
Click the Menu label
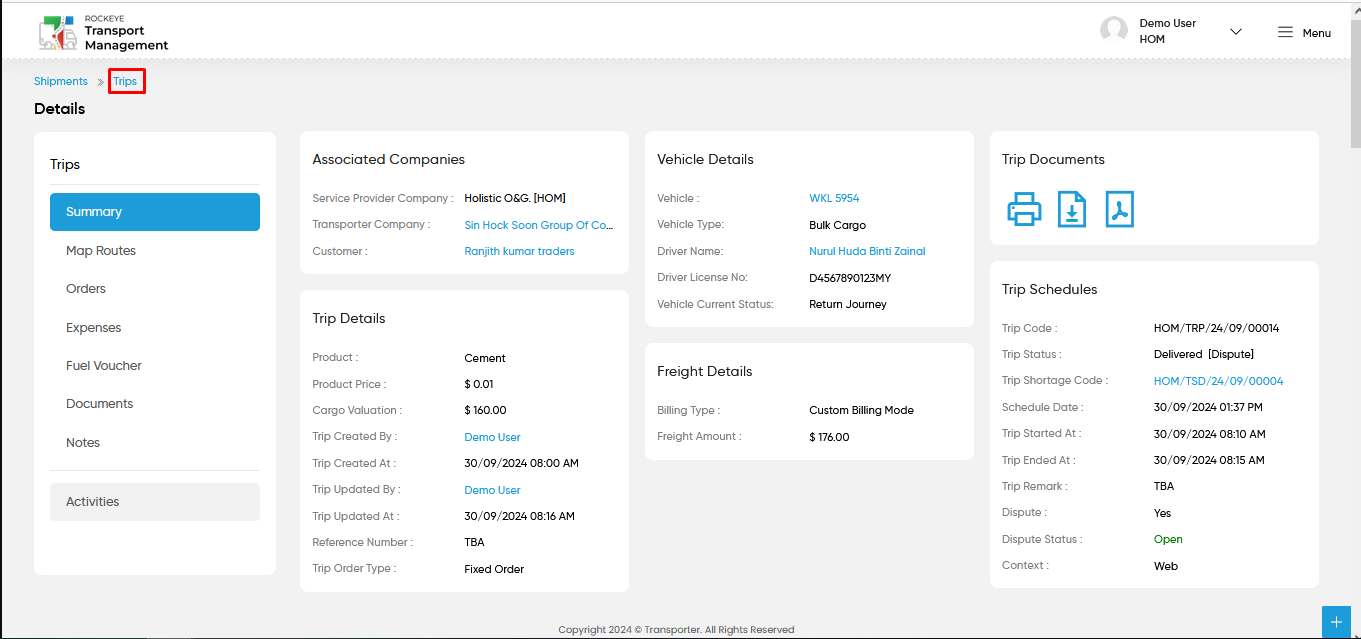click(1316, 33)
